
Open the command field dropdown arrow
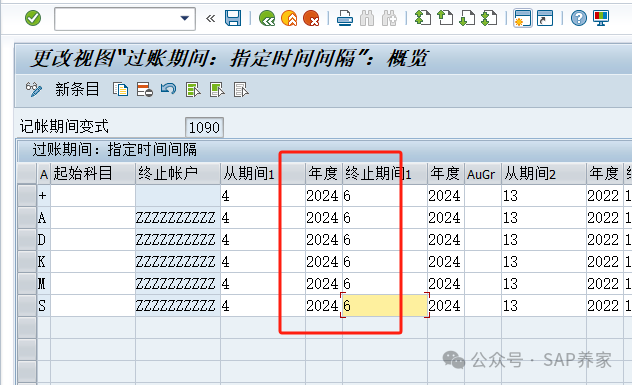click(x=185, y=19)
